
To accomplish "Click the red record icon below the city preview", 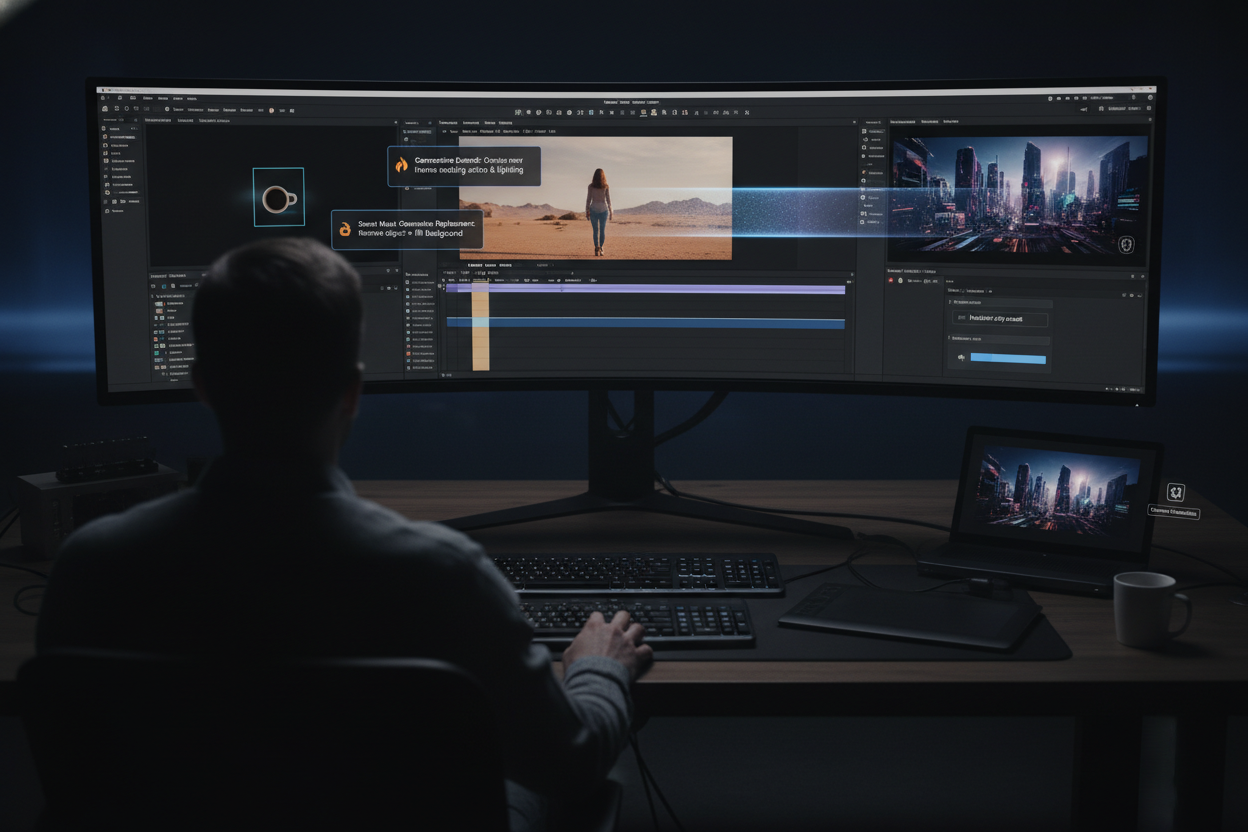I will pos(892,281).
